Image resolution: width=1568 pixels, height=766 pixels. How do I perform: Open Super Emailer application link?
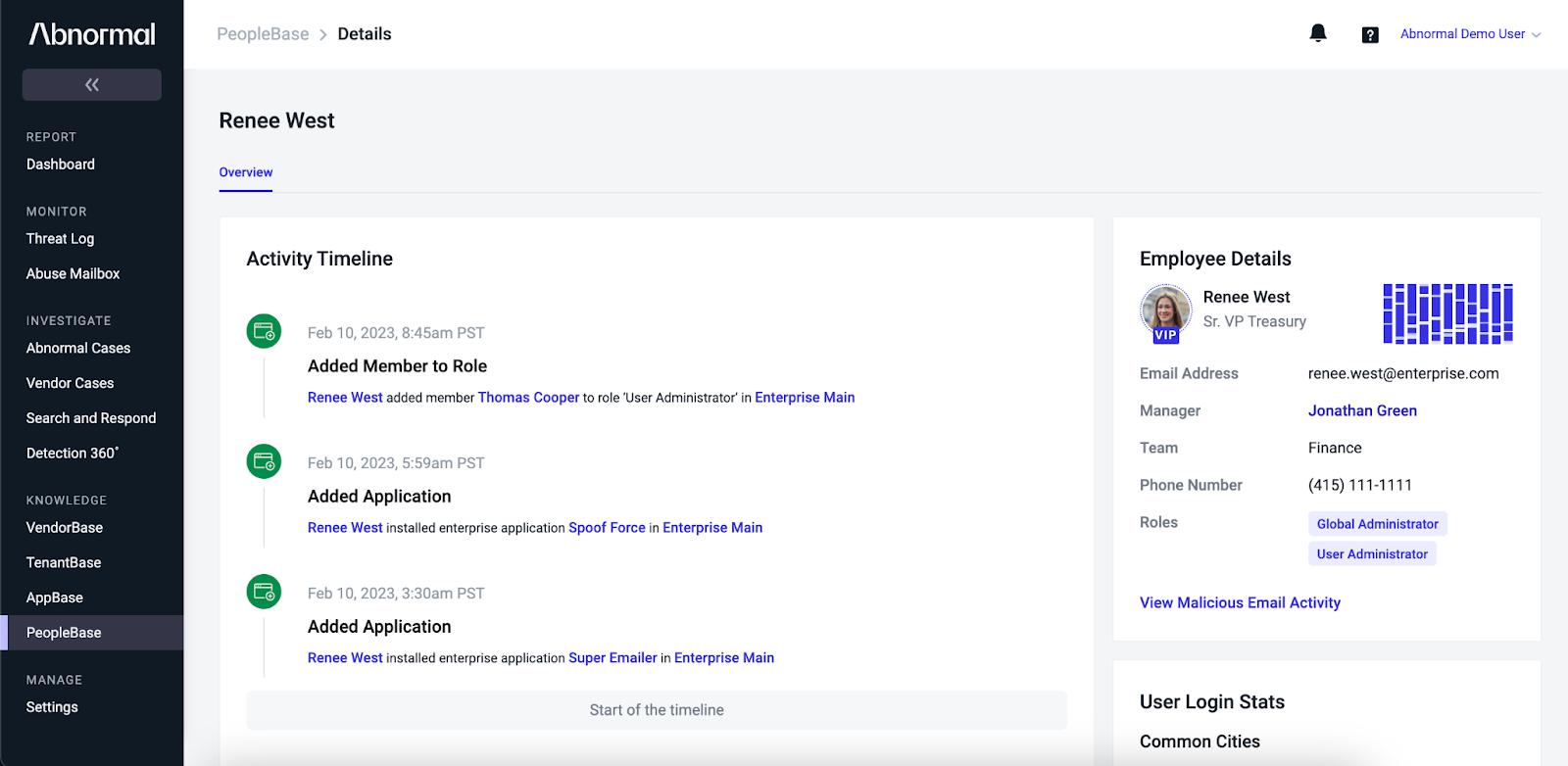(x=612, y=658)
